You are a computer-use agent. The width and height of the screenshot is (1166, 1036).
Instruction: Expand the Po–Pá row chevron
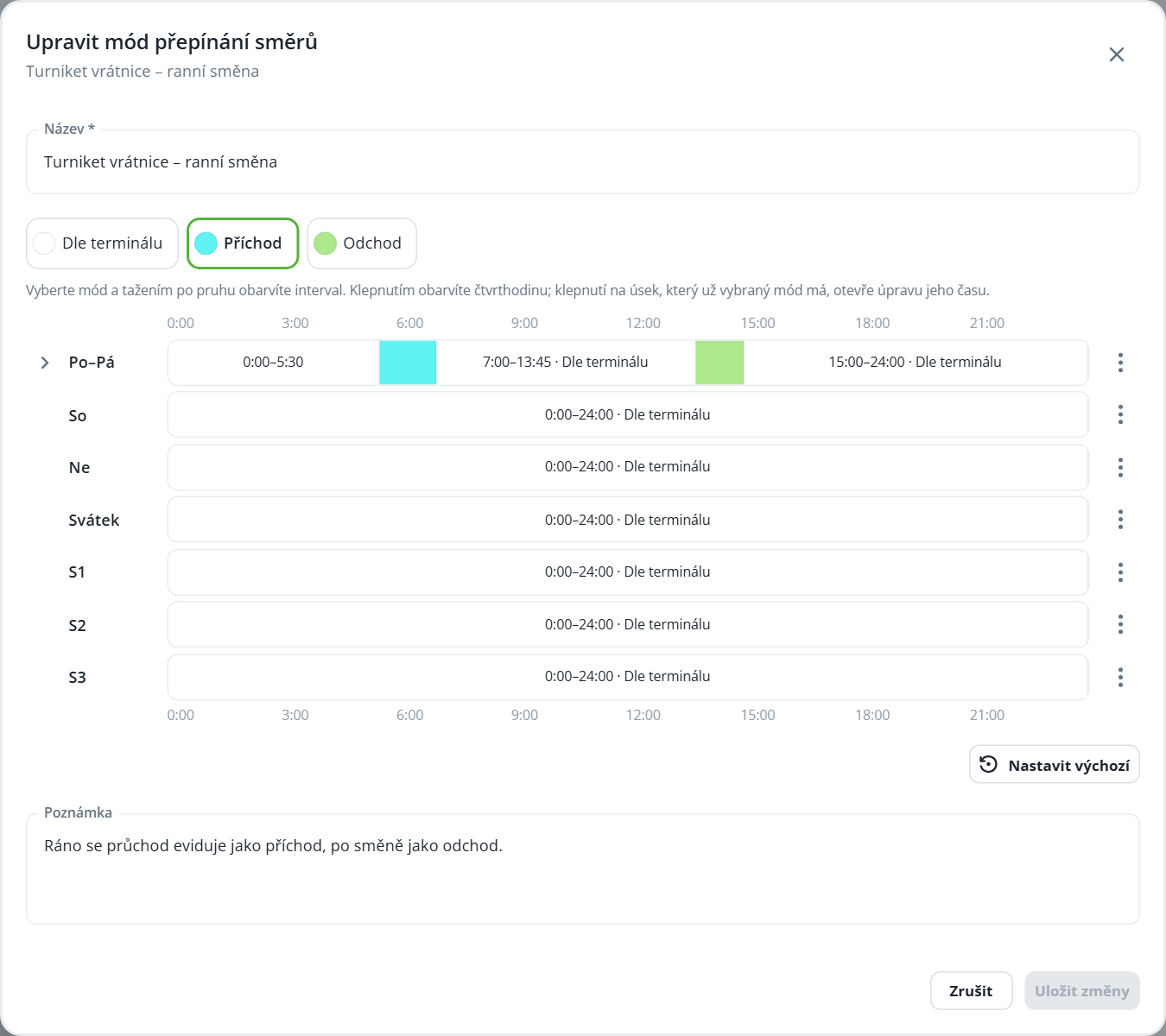coord(45,363)
